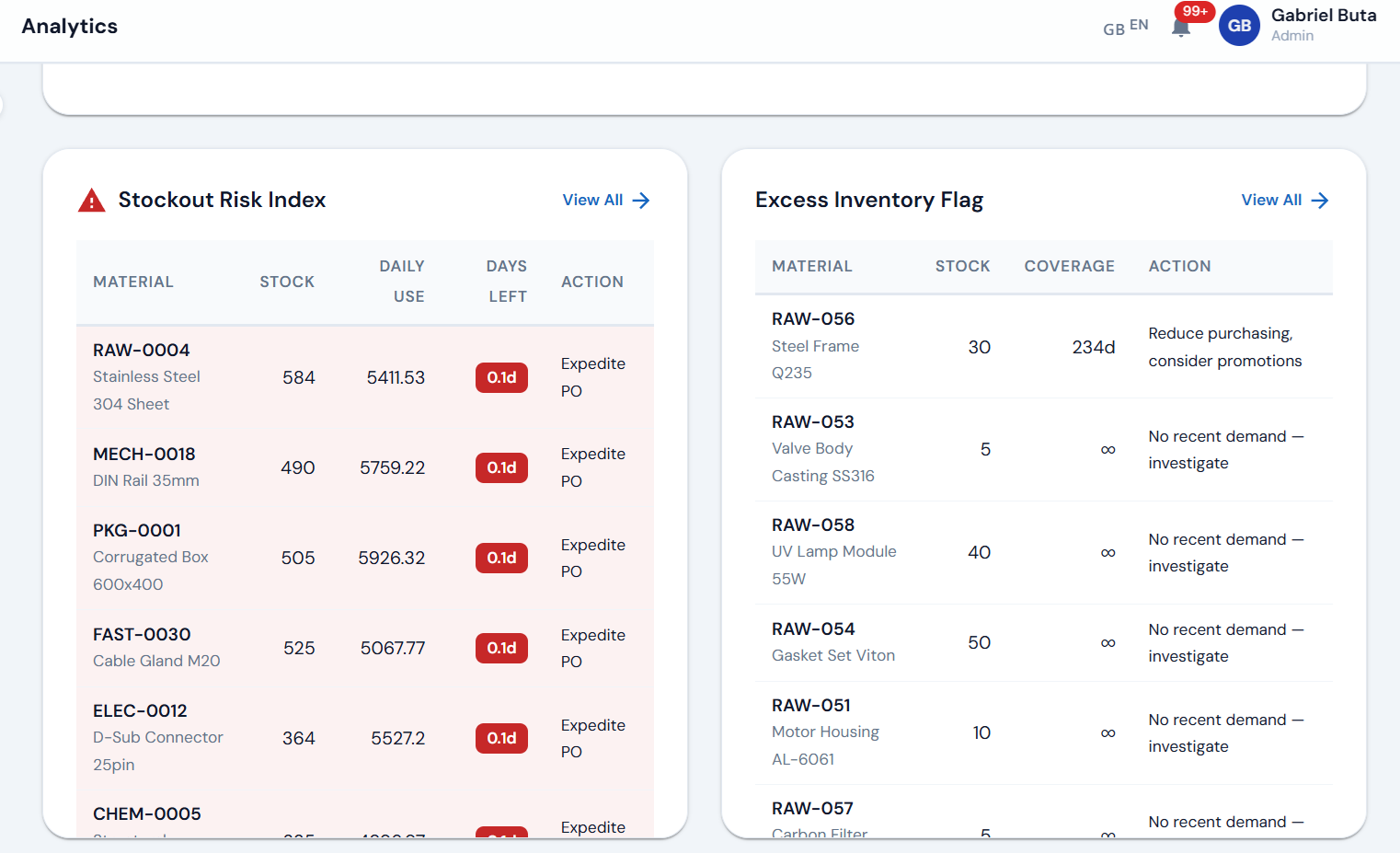Click the arrow icon next to Stockout View All
The image size is (1400, 853).
pyautogui.click(x=644, y=200)
